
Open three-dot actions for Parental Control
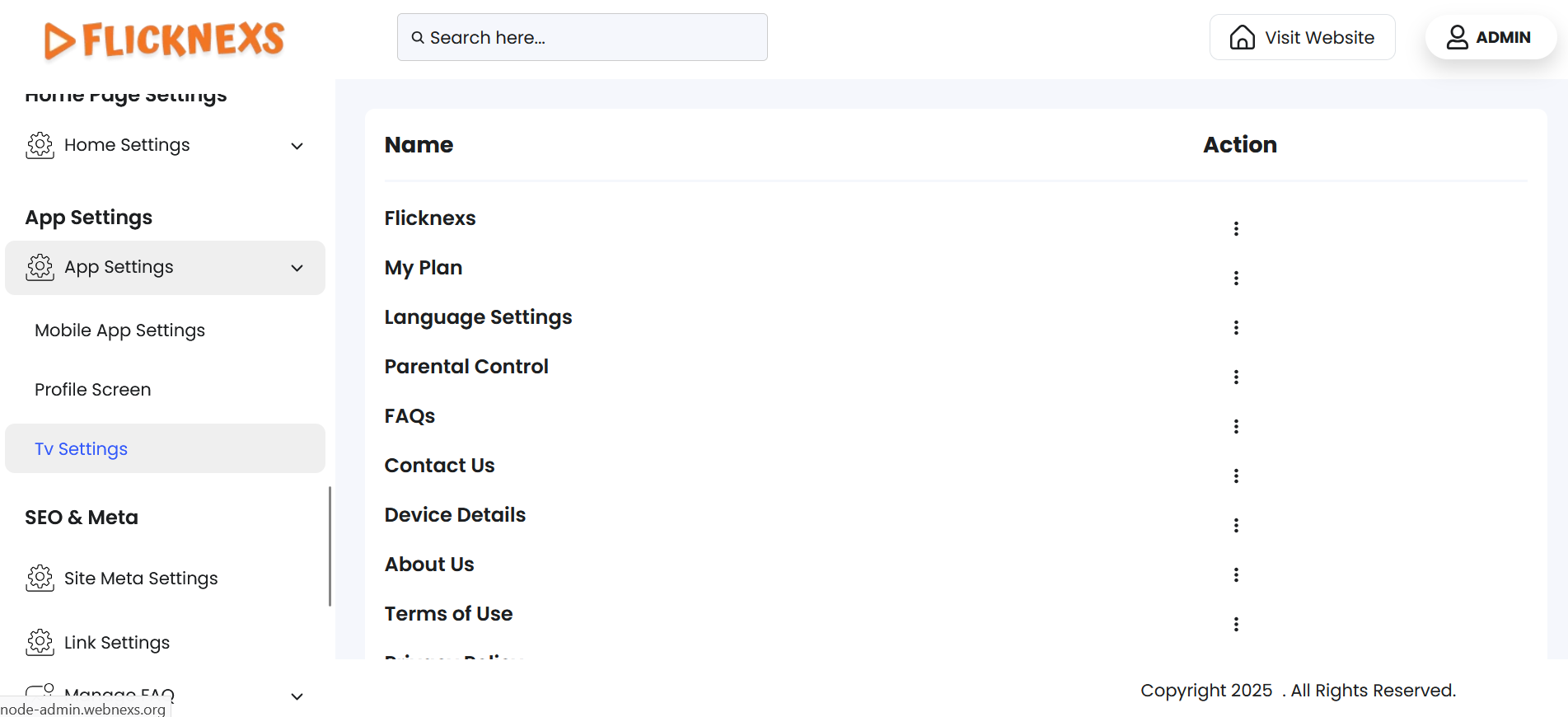tap(1236, 377)
